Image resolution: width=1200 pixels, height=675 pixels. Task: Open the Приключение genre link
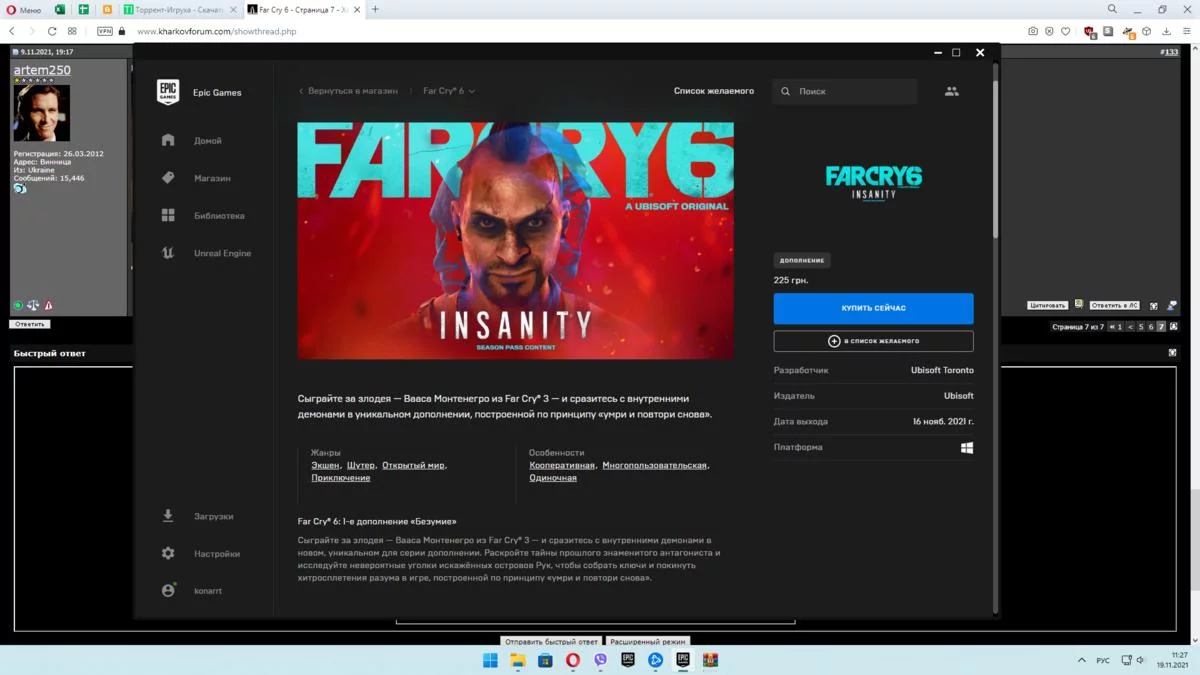coord(341,478)
